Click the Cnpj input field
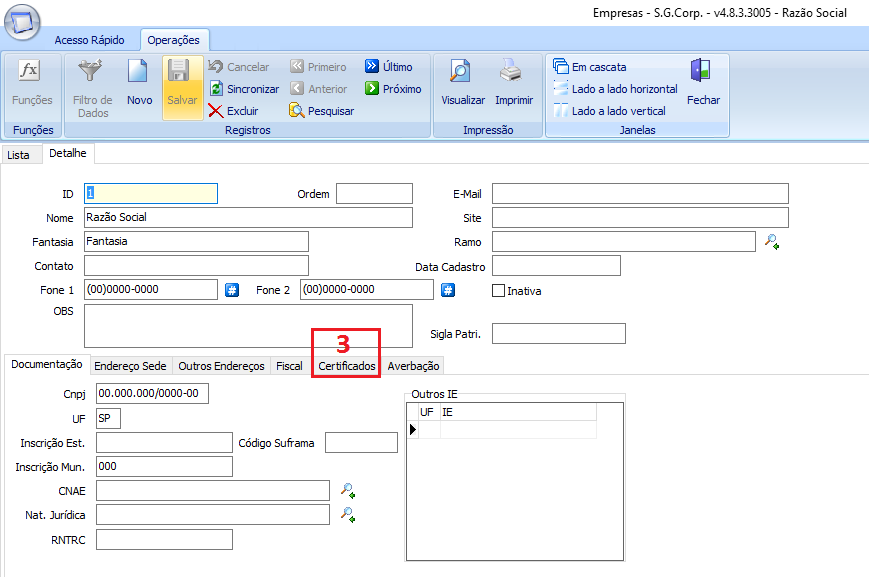This screenshot has width=869, height=577. click(x=152, y=393)
